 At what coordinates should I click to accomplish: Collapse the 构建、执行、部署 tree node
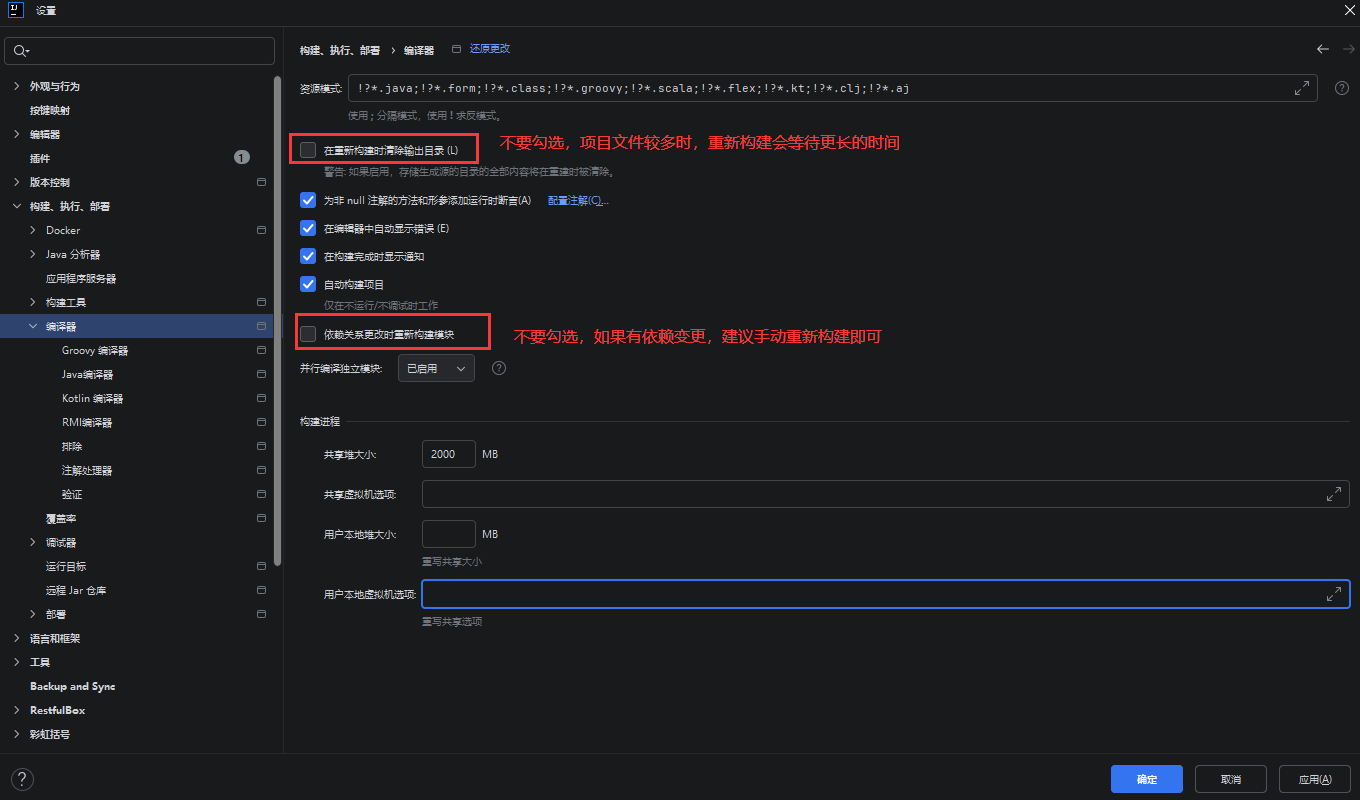[x=17, y=206]
